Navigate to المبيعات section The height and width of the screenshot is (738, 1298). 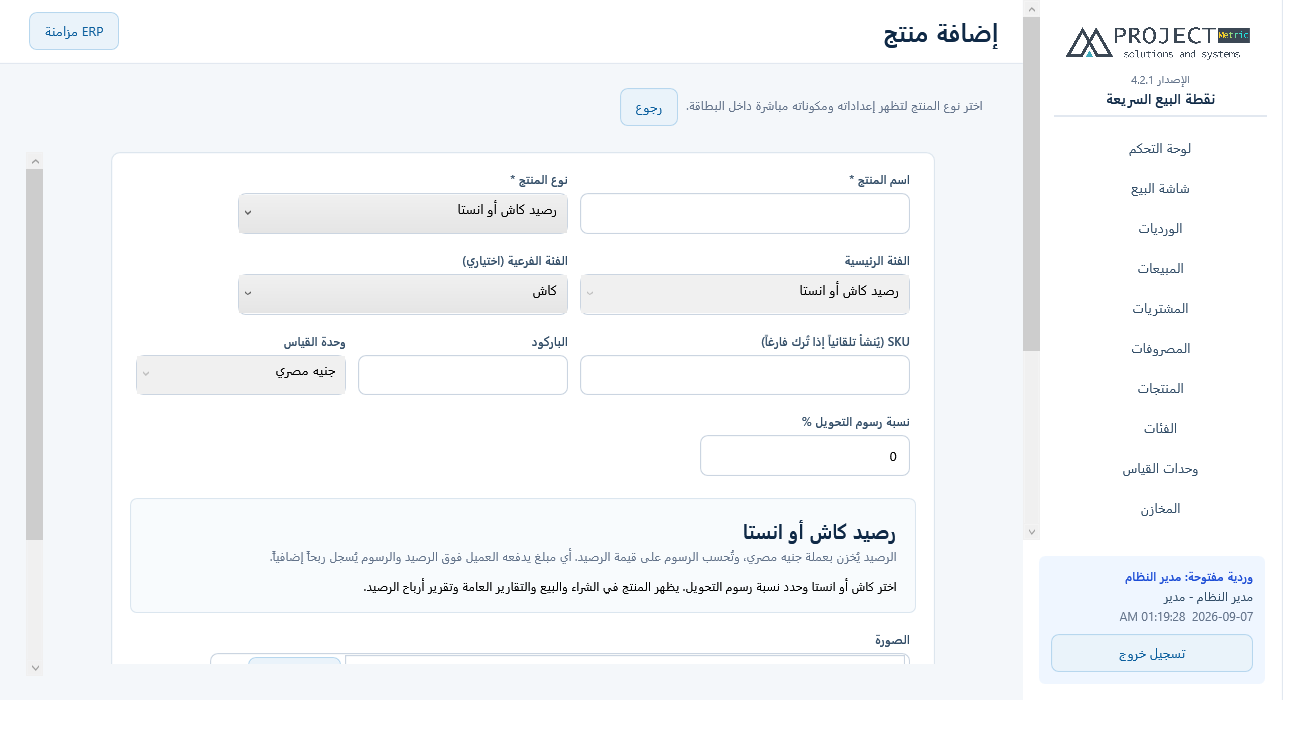coord(1160,268)
